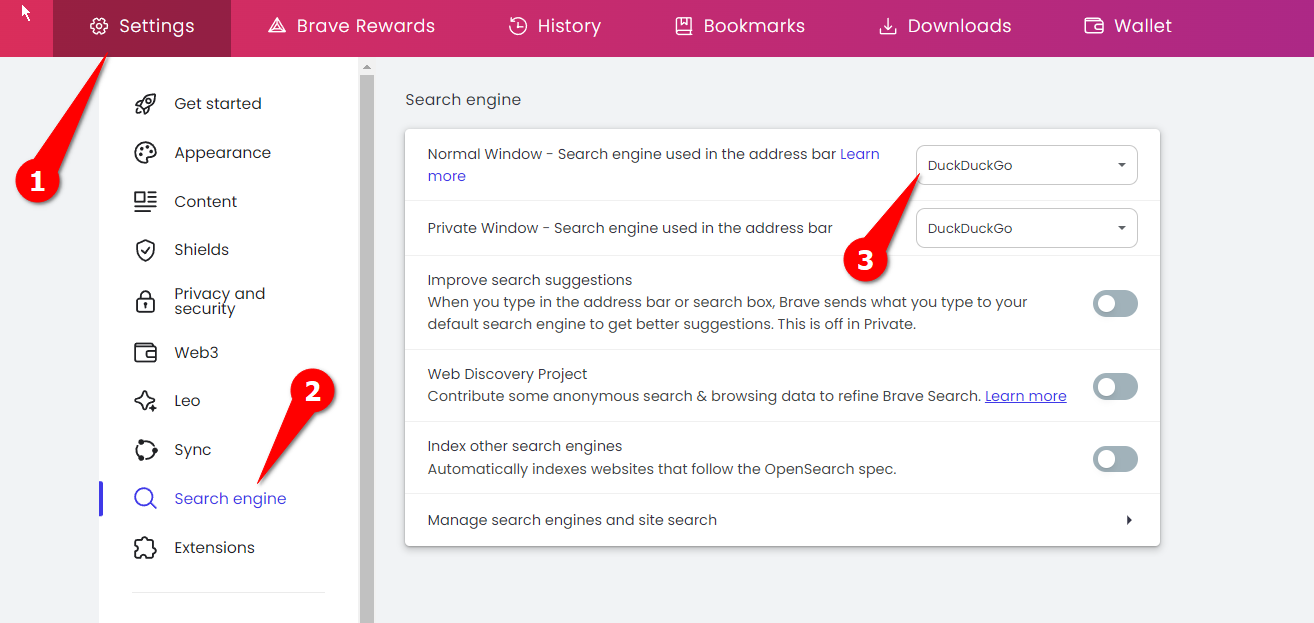Click the Extensions puzzle icon
Viewport: 1314px width, 623px height.
point(145,548)
